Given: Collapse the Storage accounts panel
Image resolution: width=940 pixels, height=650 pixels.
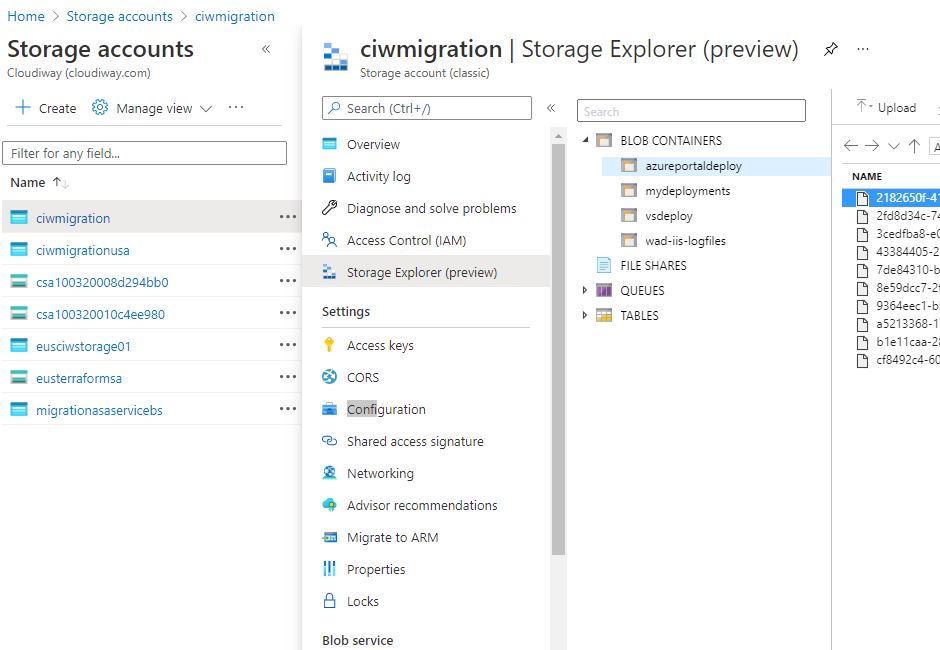Looking at the screenshot, I should (266, 49).
